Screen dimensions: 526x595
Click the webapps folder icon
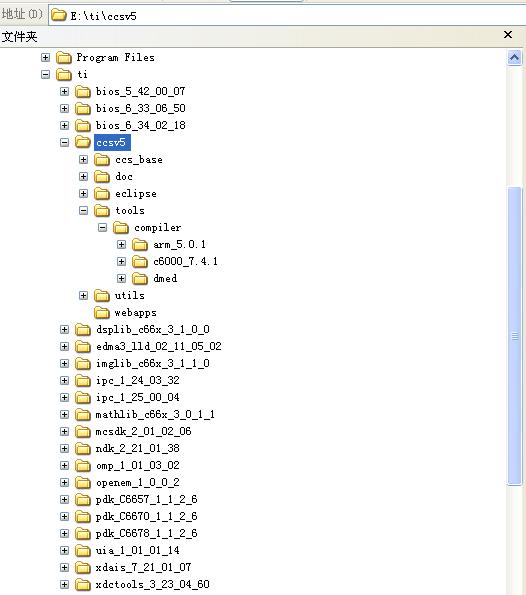[x=102, y=313]
